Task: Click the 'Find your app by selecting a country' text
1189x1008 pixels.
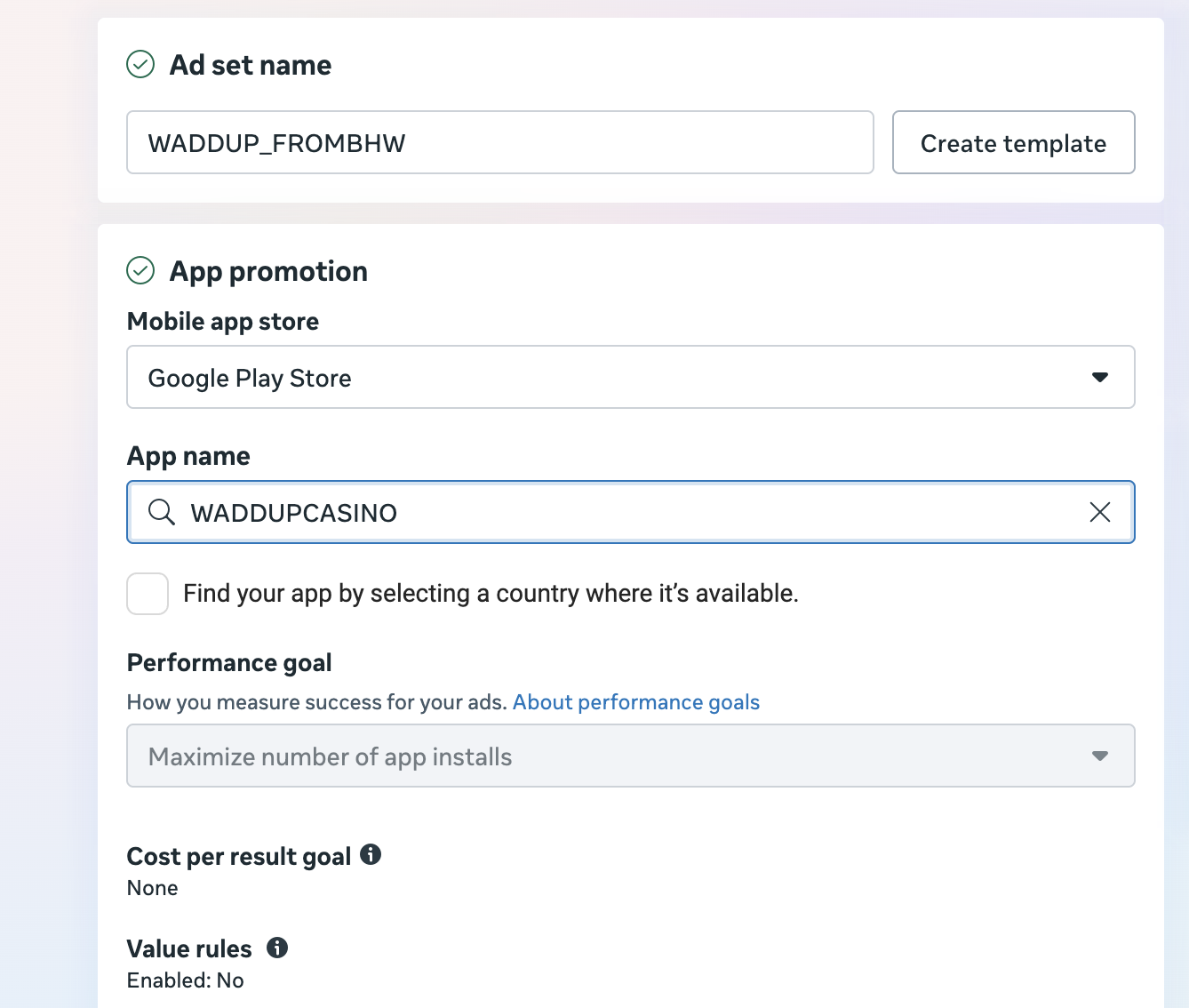Action: pyautogui.click(x=491, y=593)
